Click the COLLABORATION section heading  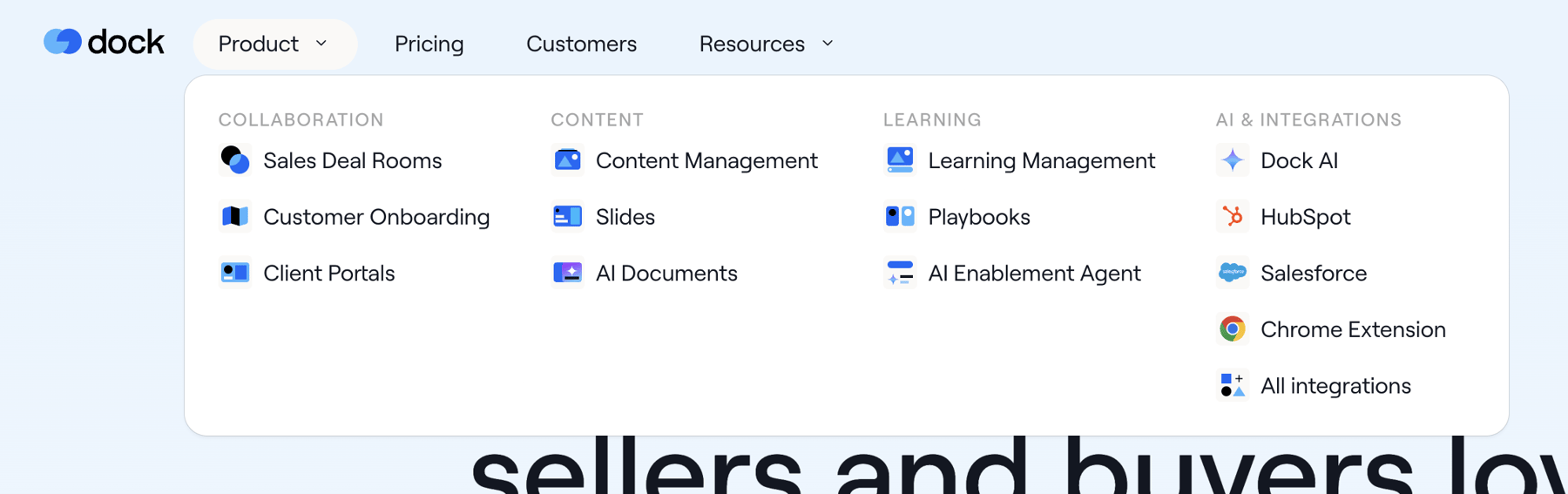[x=301, y=119]
